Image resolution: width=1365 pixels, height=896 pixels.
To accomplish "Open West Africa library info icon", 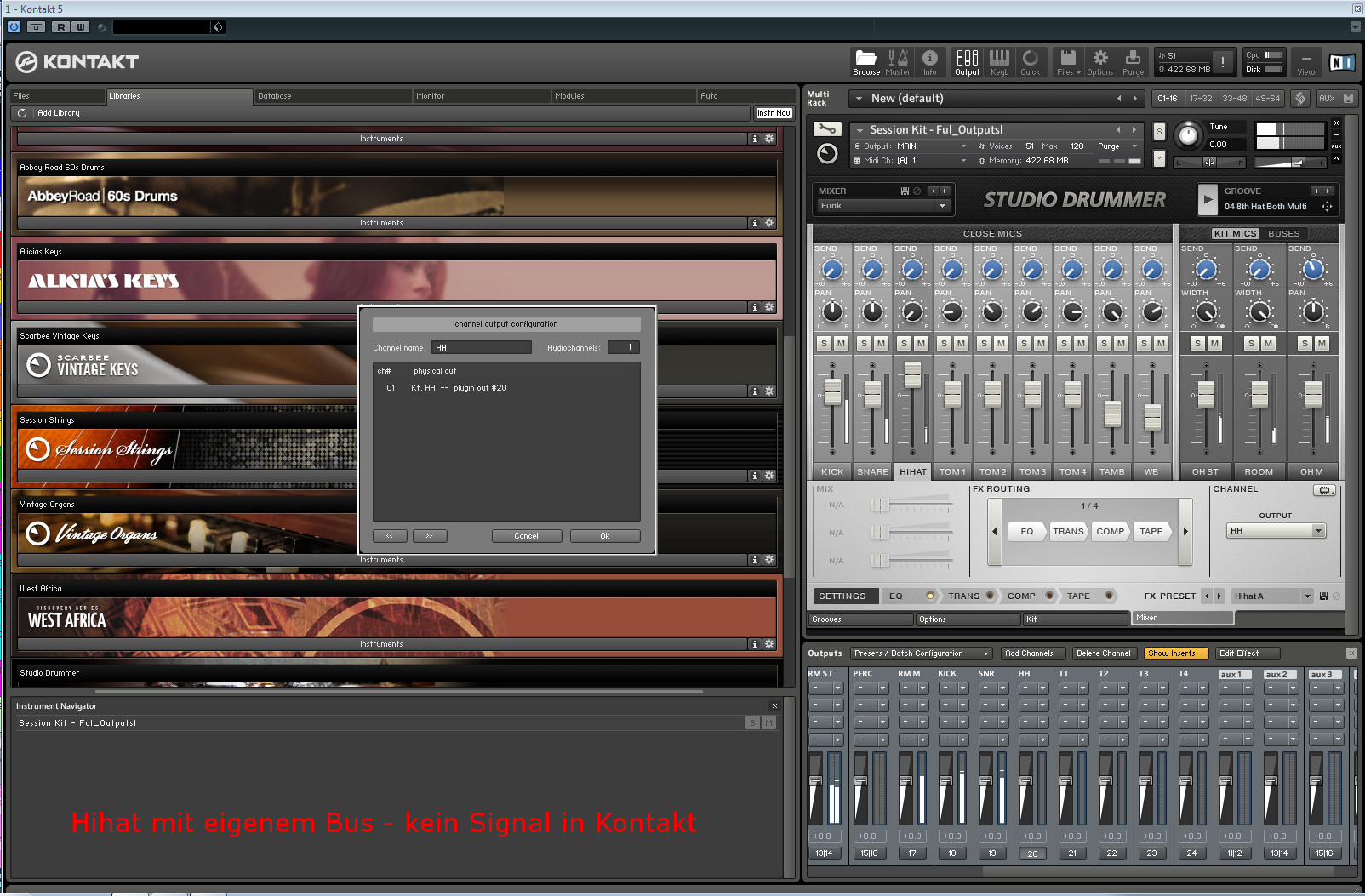I will (x=754, y=644).
